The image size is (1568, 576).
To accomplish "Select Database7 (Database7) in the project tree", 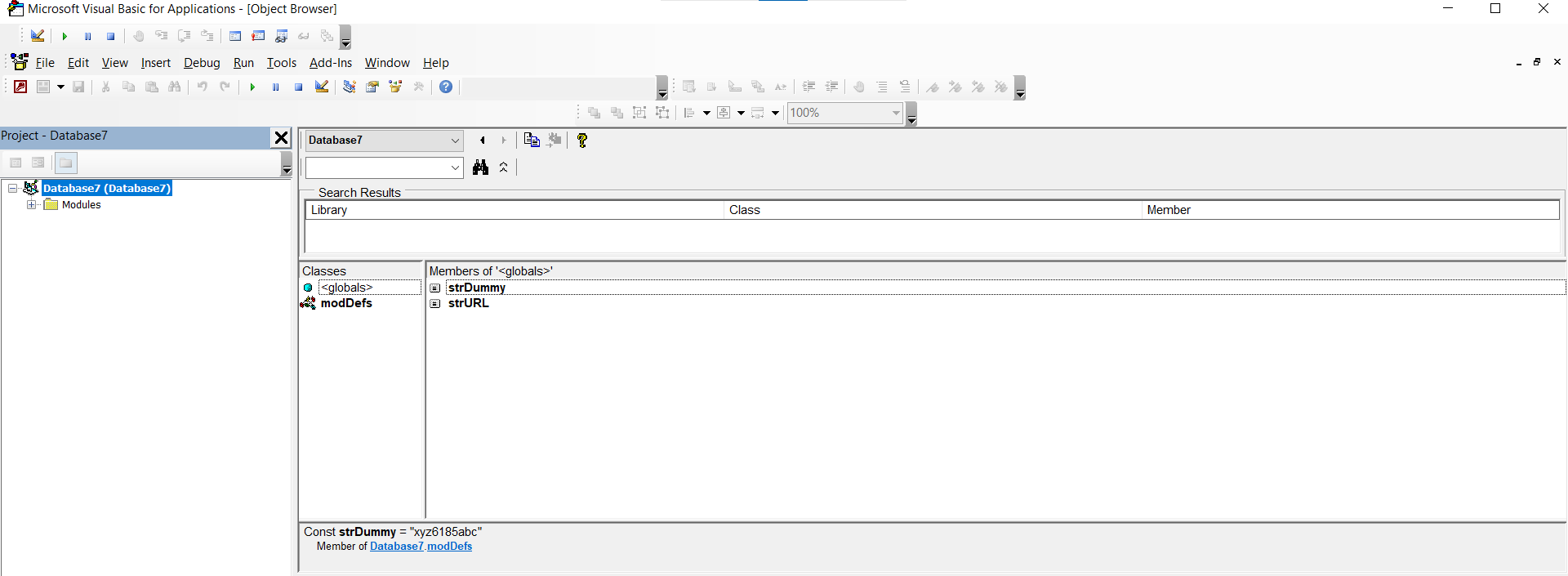I will (107, 188).
